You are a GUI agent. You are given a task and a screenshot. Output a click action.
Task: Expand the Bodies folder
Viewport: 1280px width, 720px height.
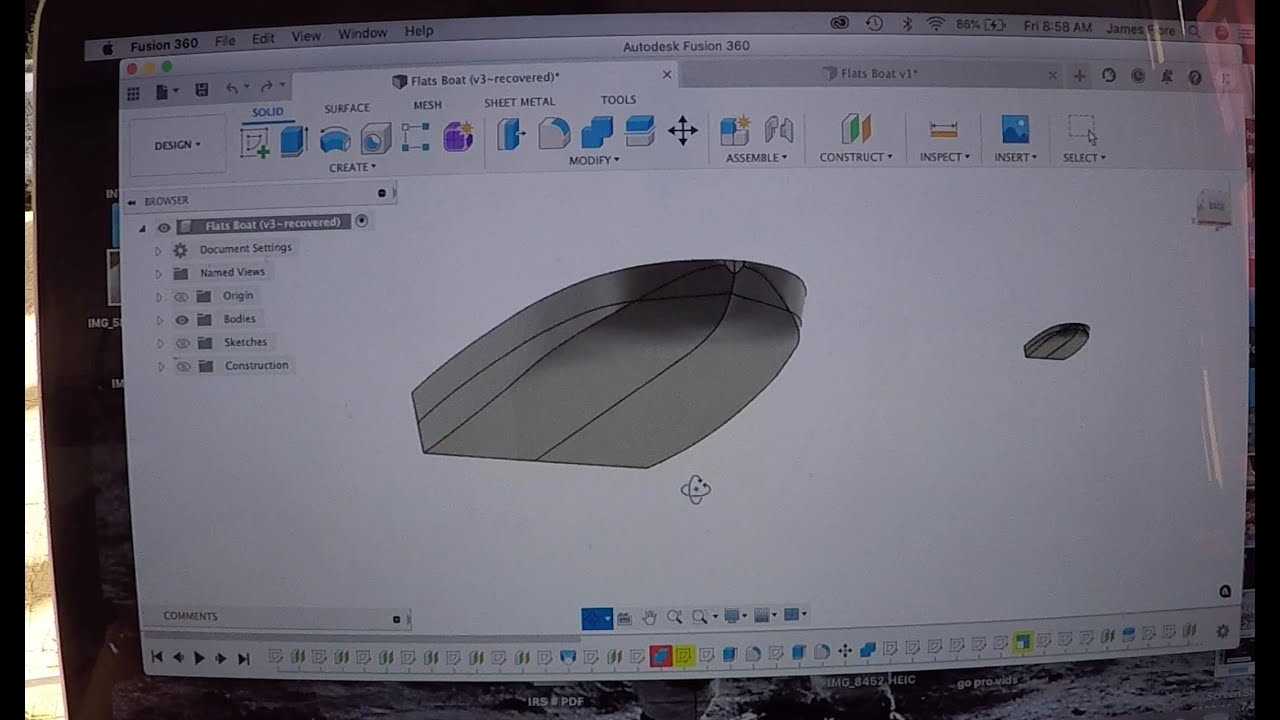[x=159, y=320]
